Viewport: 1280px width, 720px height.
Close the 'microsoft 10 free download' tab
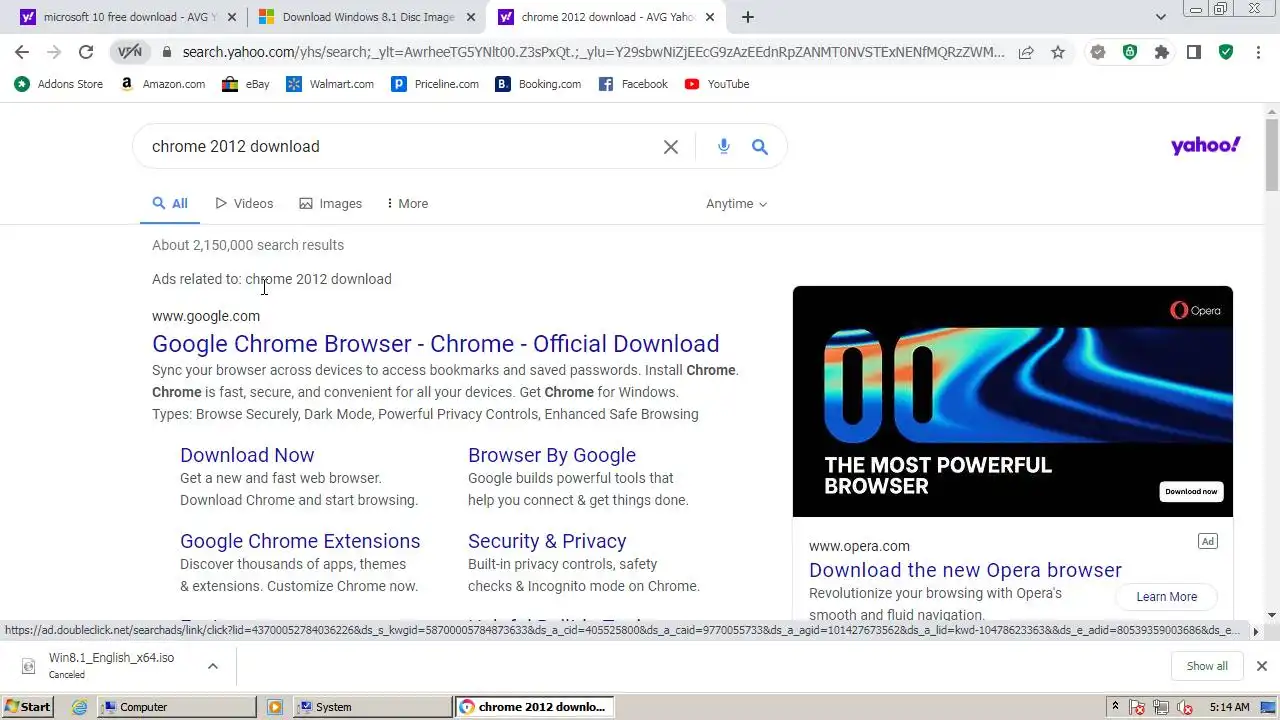[x=232, y=17]
